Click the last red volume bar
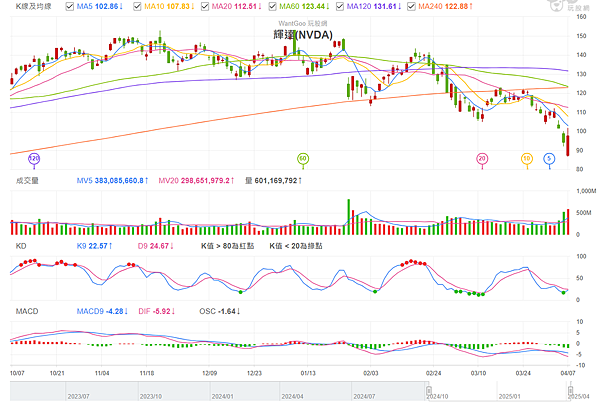This screenshot has height=405, width=600. pos(568,222)
